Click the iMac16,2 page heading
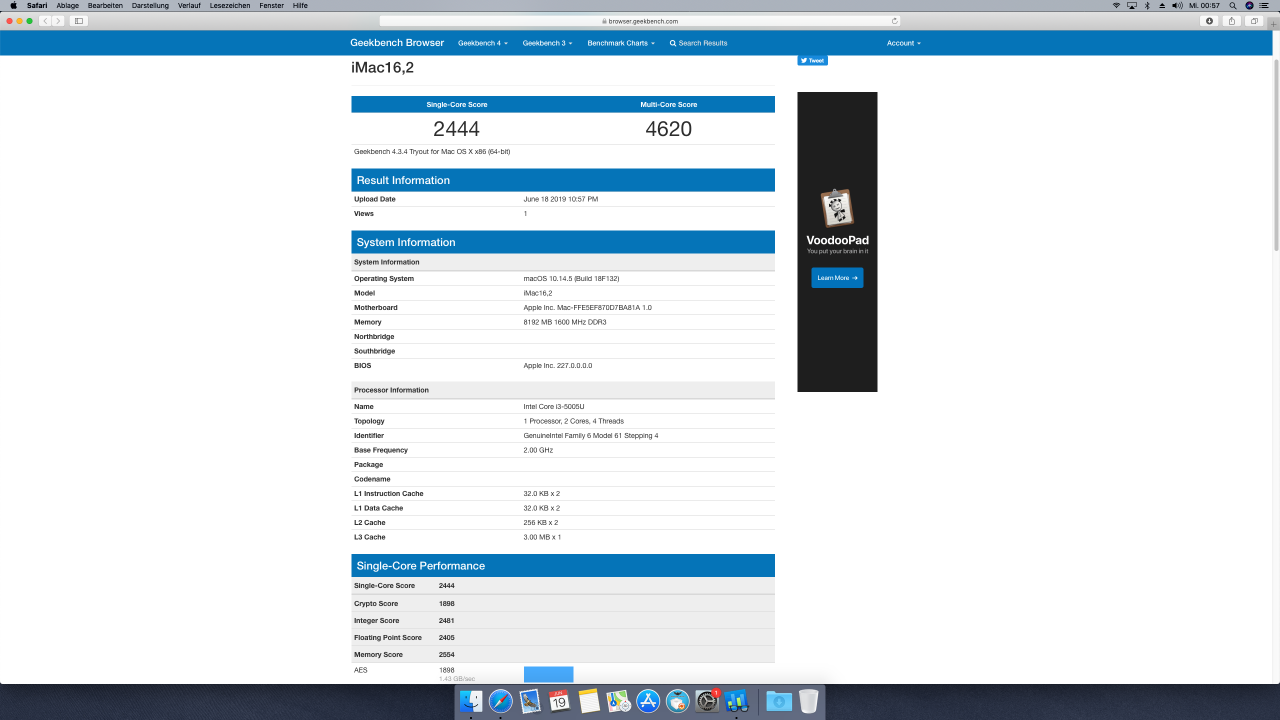This screenshot has height=720, width=1280. (x=382, y=68)
